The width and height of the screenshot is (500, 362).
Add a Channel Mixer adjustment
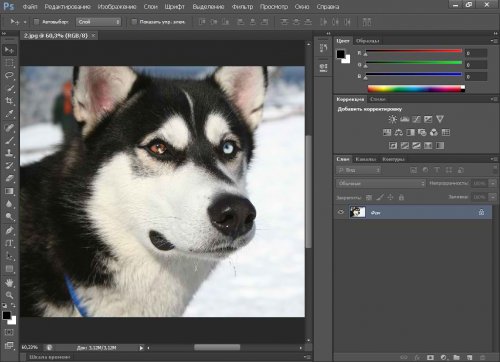(x=434, y=132)
